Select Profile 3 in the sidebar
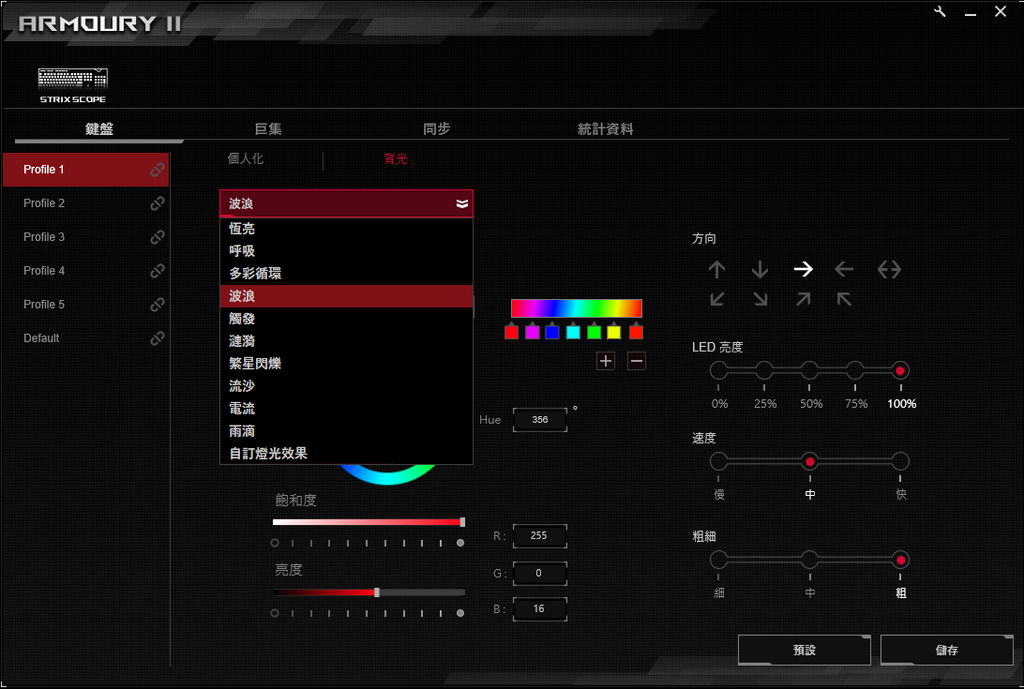Image resolution: width=1024 pixels, height=689 pixels. point(86,237)
